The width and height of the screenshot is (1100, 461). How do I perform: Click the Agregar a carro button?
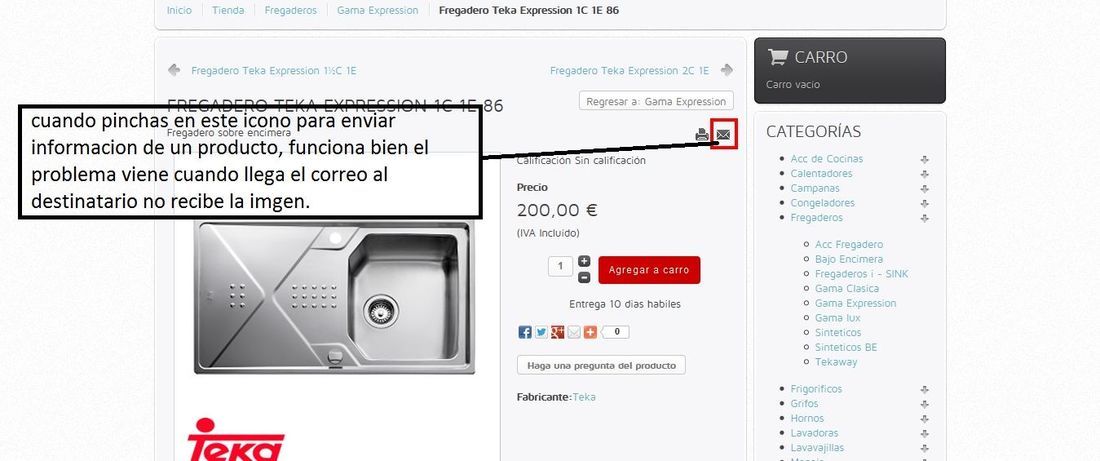pos(649,269)
